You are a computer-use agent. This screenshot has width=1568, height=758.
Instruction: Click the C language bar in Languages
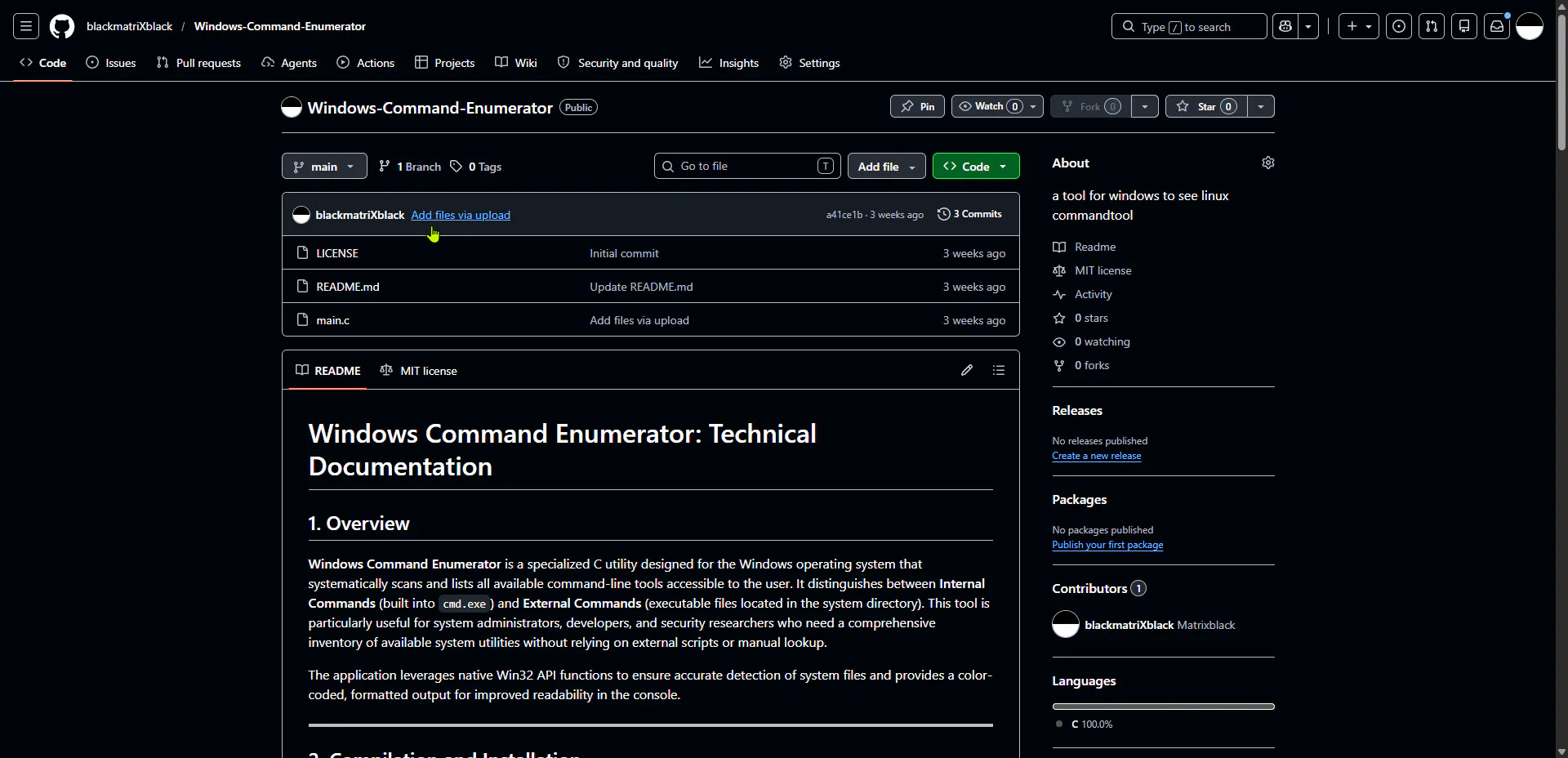(x=1164, y=707)
